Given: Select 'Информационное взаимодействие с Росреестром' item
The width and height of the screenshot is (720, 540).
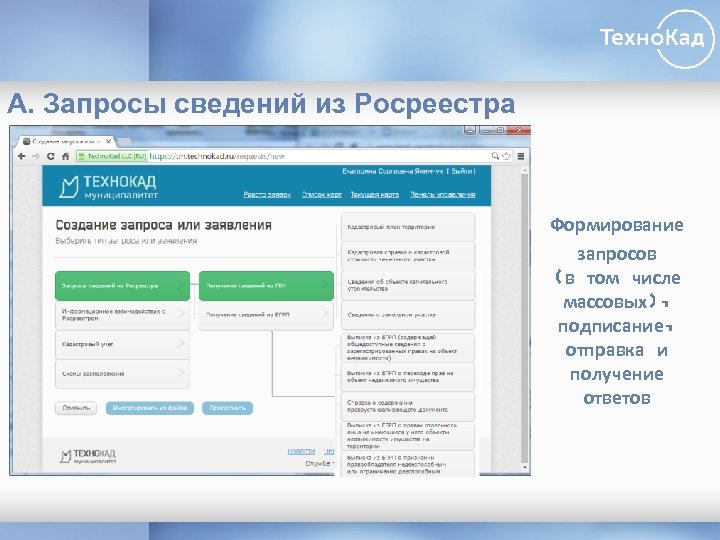Looking at the screenshot, I should [x=122, y=315].
